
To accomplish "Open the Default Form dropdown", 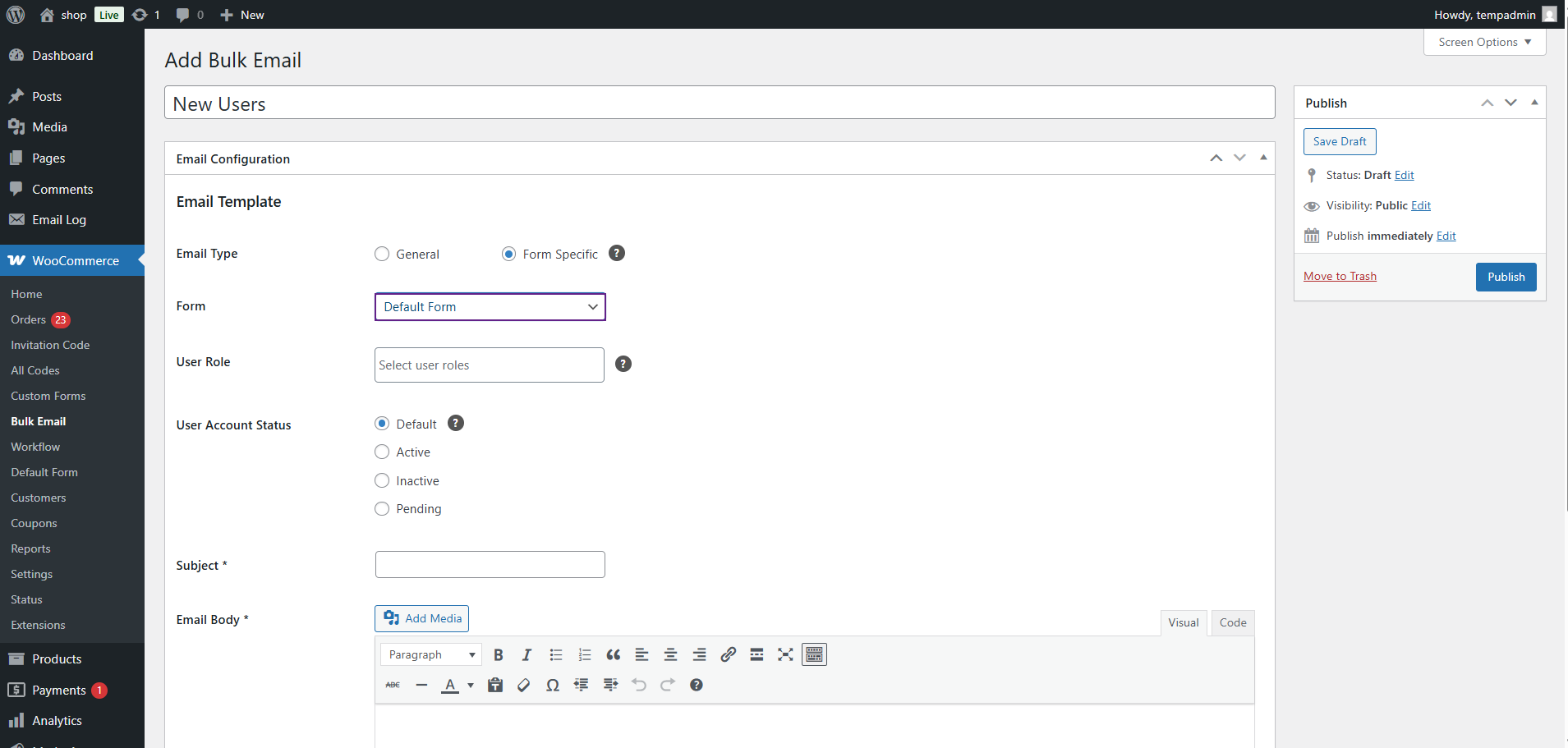I will pyautogui.click(x=490, y=307).
